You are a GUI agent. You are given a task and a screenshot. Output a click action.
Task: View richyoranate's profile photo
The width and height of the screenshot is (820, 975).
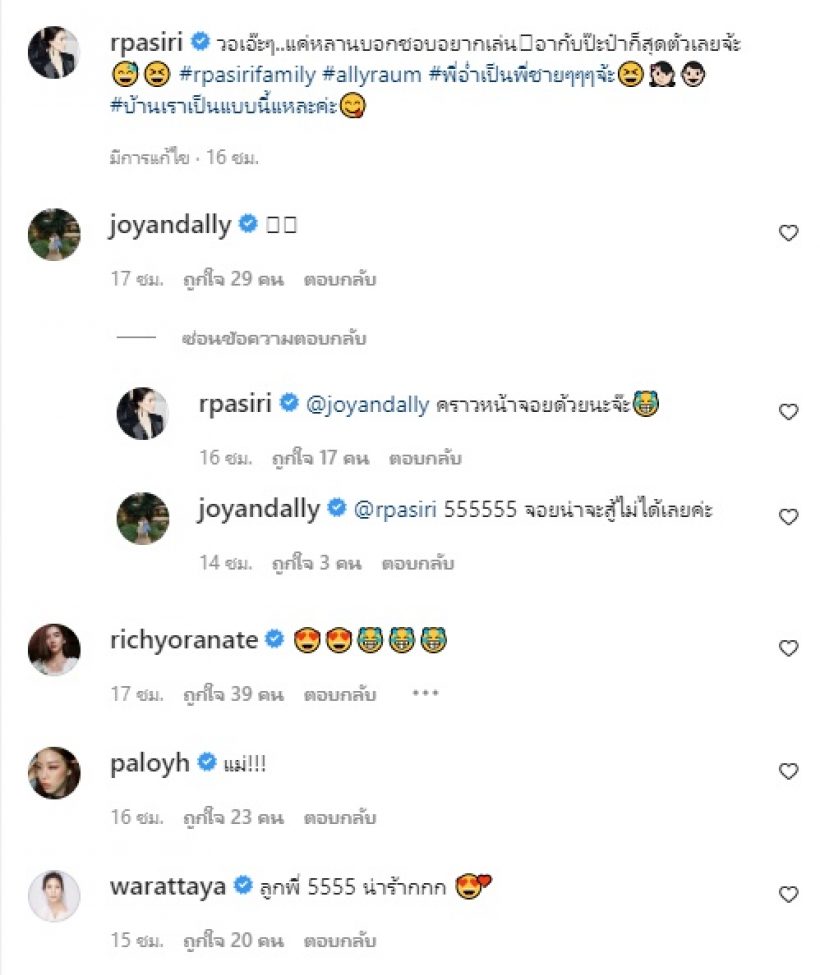click(x=54, y=649)
